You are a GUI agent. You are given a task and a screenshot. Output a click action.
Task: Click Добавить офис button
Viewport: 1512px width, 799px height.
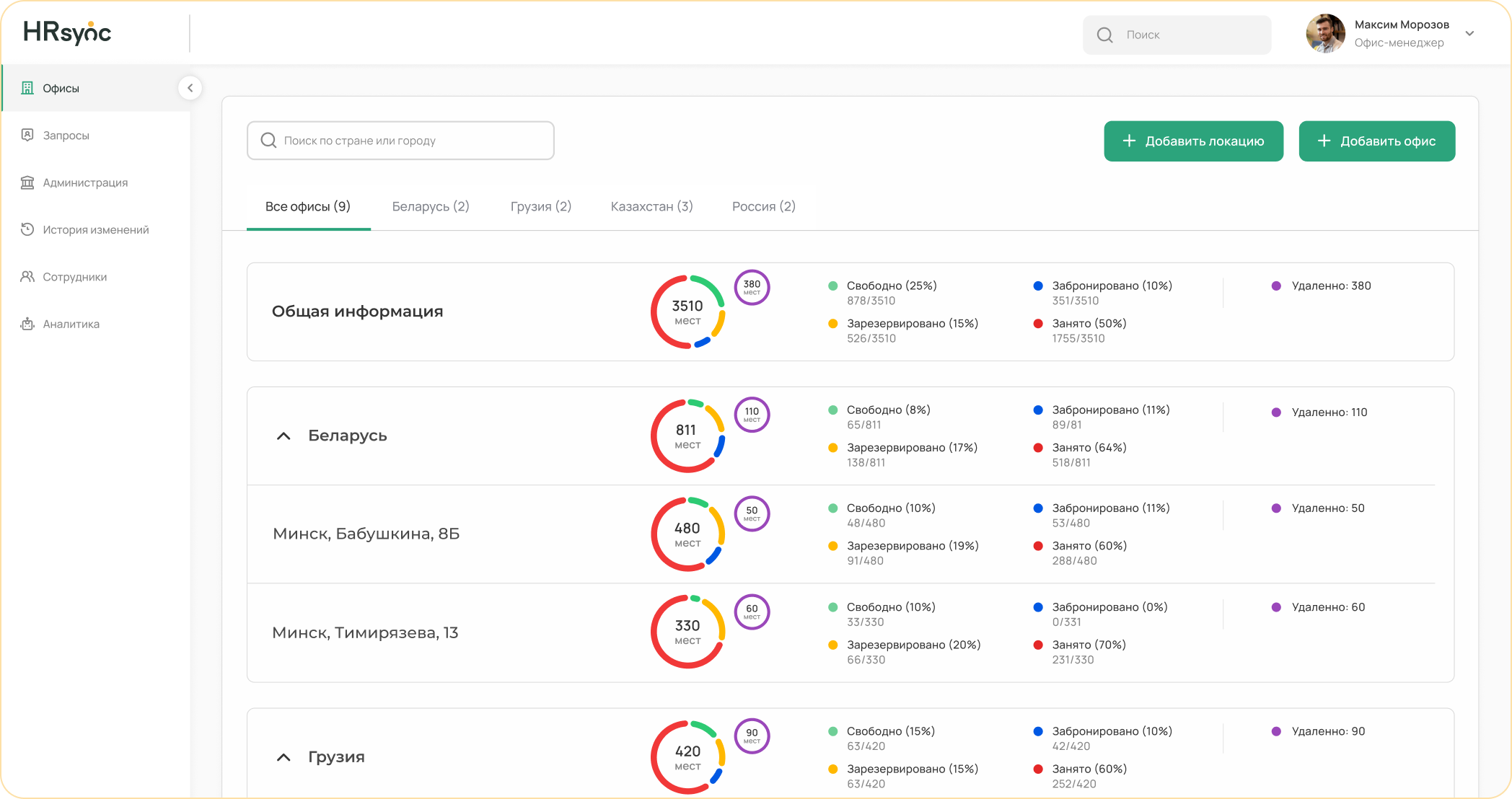tap(1376, 141)
